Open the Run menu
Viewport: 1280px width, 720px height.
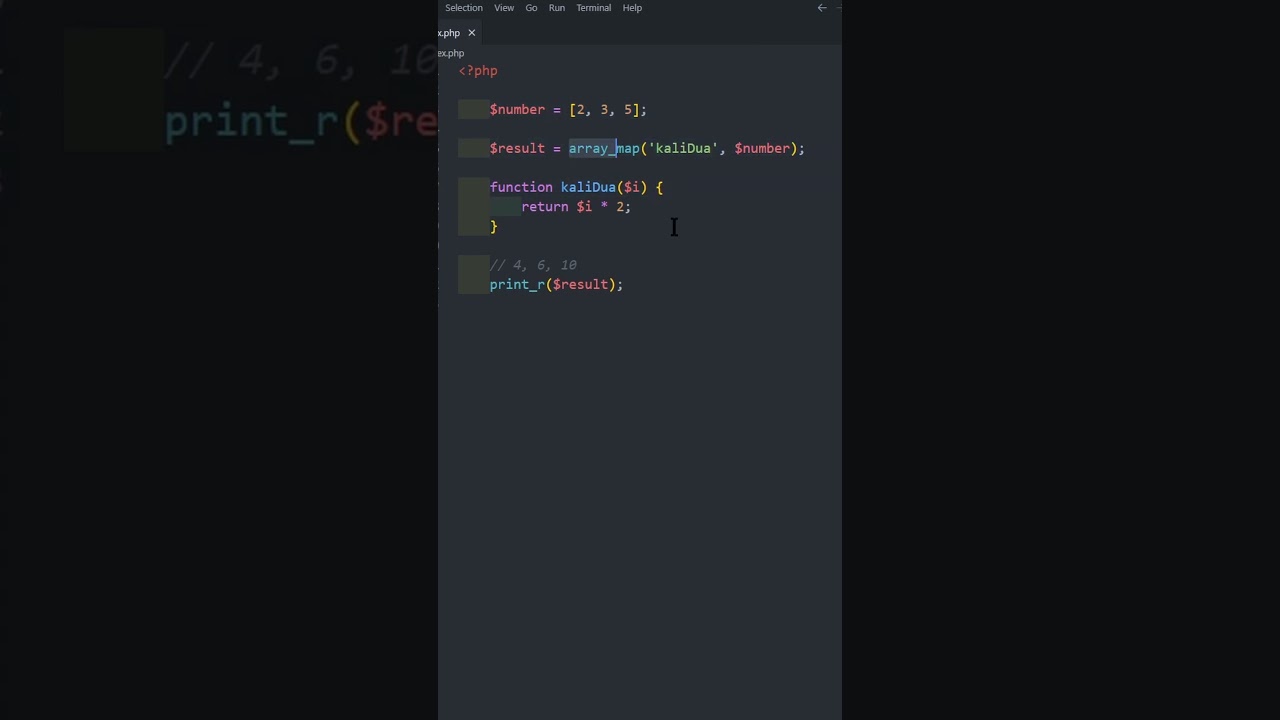[x=556, y=8]
